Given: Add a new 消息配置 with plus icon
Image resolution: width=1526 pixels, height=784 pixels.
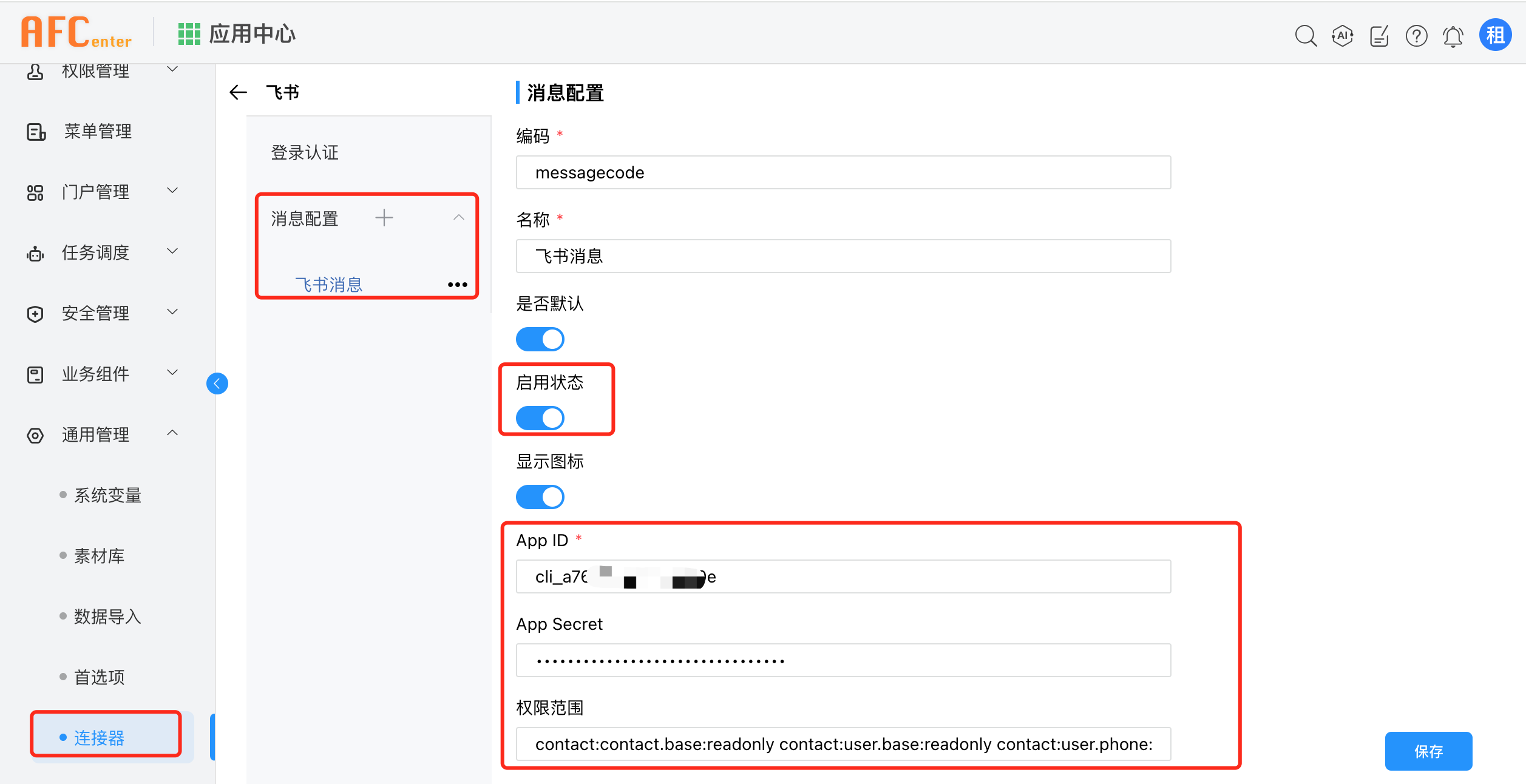Looking at the screenshot, I should pyautogui.click(x=384, y=217).
